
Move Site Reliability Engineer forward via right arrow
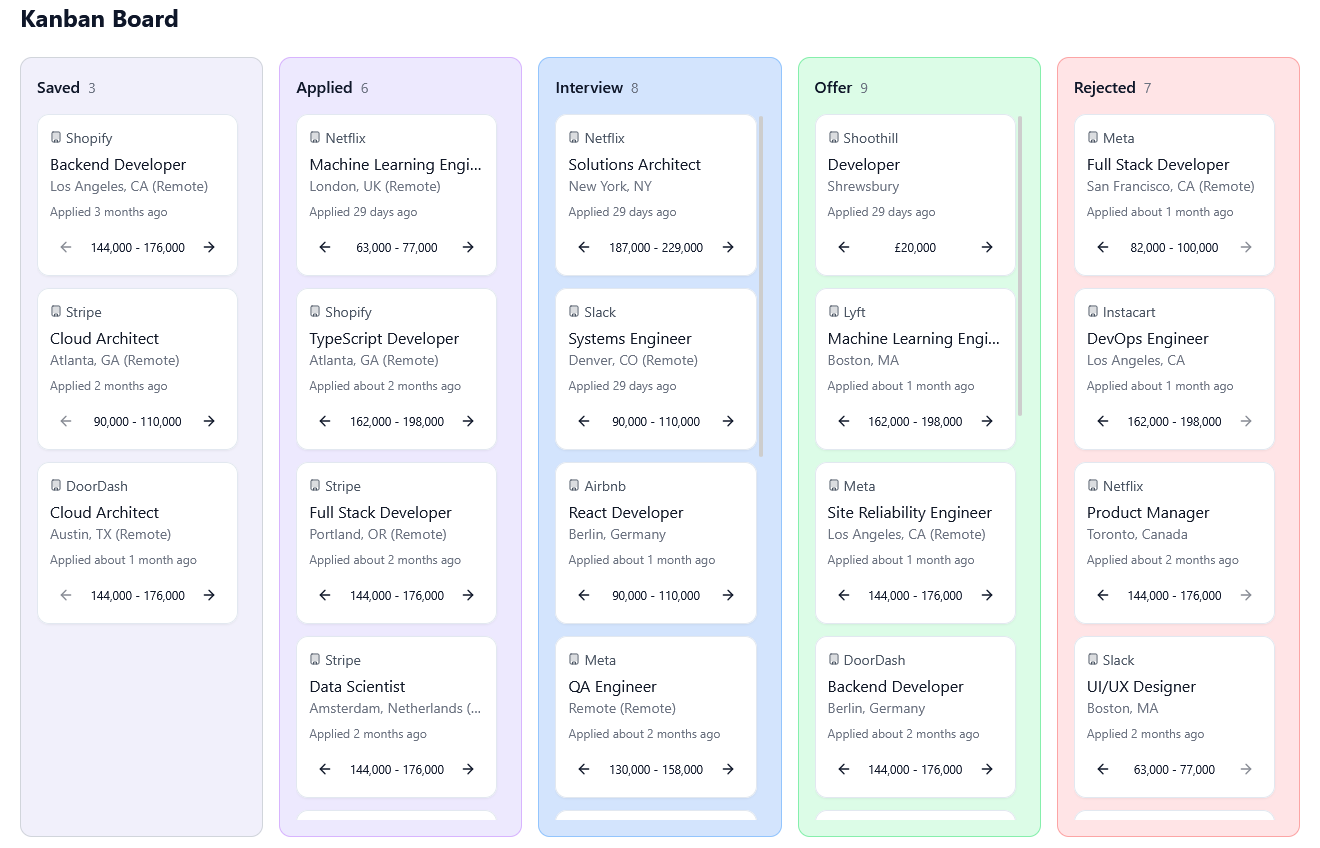987,595
